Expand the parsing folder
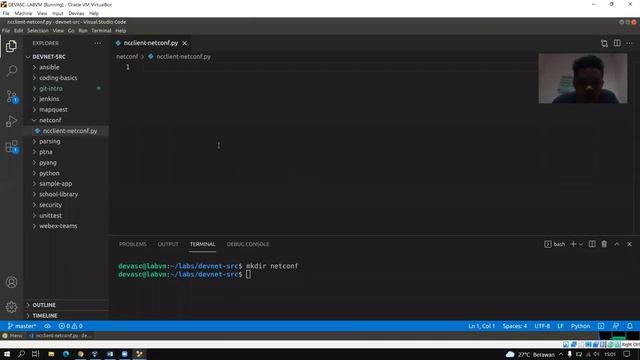640x360 pixels. 49,141
